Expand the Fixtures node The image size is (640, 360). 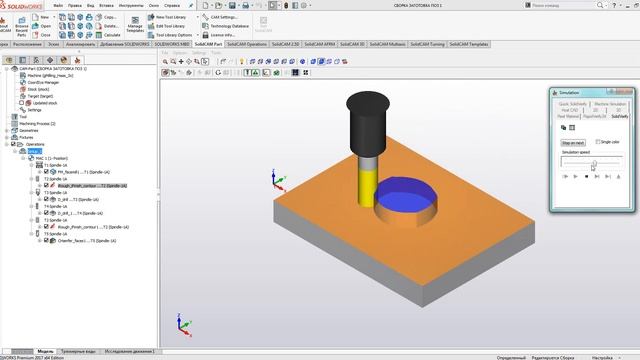click(x=7, y=138)
